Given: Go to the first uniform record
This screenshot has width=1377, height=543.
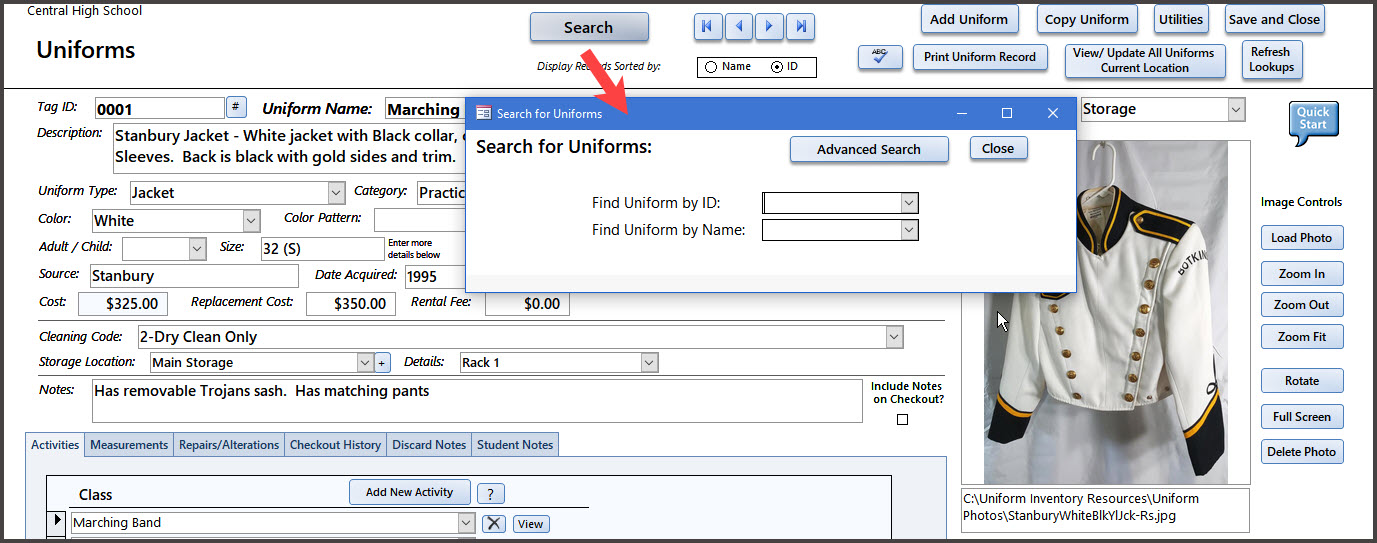Looking at the screenshot, I should point(707,27).
